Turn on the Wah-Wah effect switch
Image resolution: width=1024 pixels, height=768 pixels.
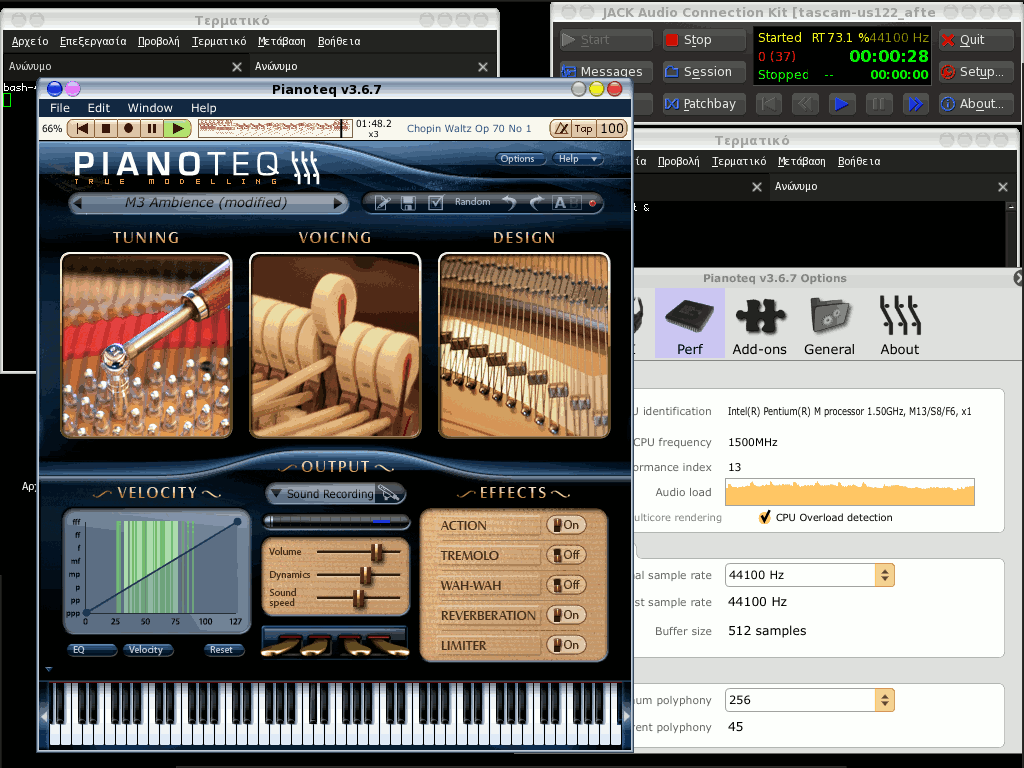(566, 585)
